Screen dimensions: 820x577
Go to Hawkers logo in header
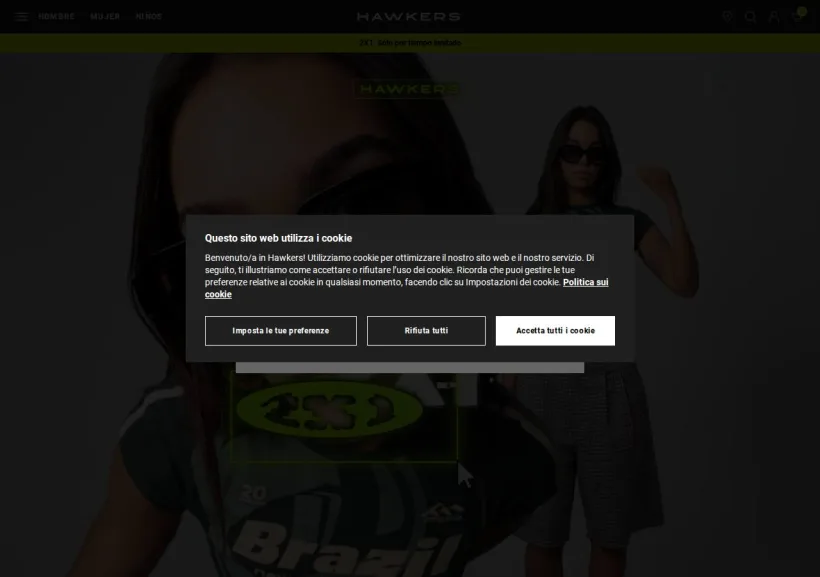408,17
